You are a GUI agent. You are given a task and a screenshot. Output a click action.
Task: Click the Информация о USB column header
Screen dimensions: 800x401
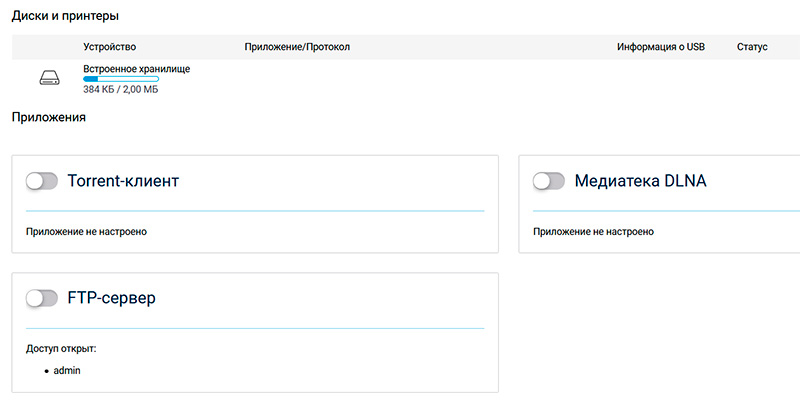(660, 47)
